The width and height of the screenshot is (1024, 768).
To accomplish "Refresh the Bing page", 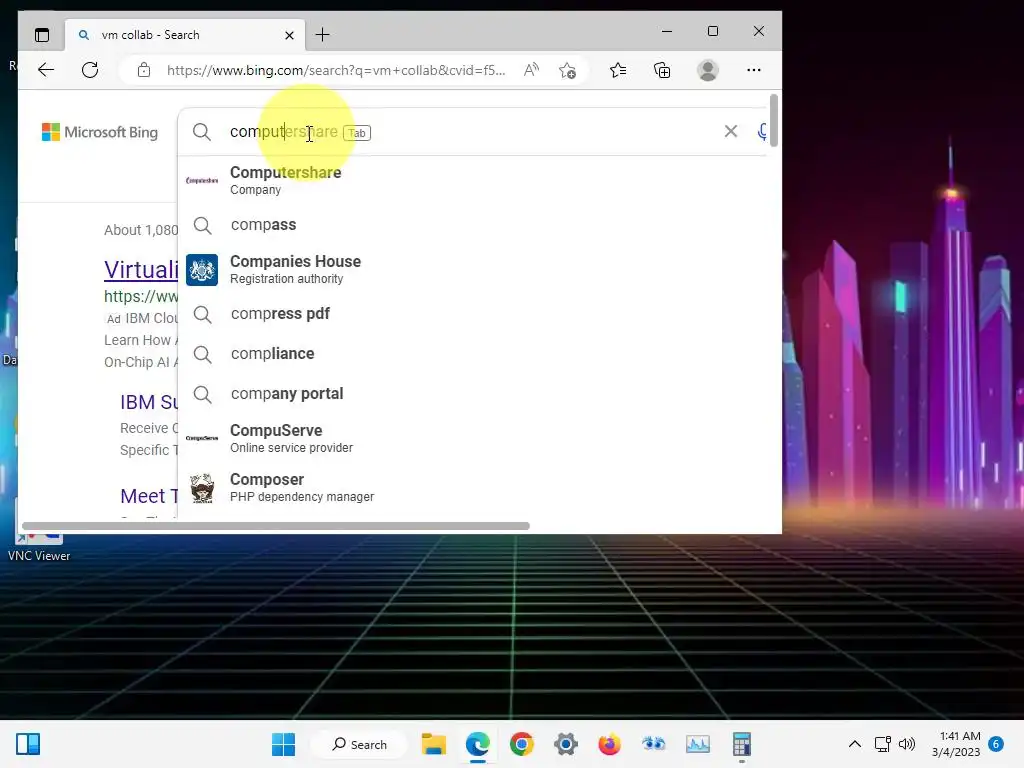I will click(90, 70).
